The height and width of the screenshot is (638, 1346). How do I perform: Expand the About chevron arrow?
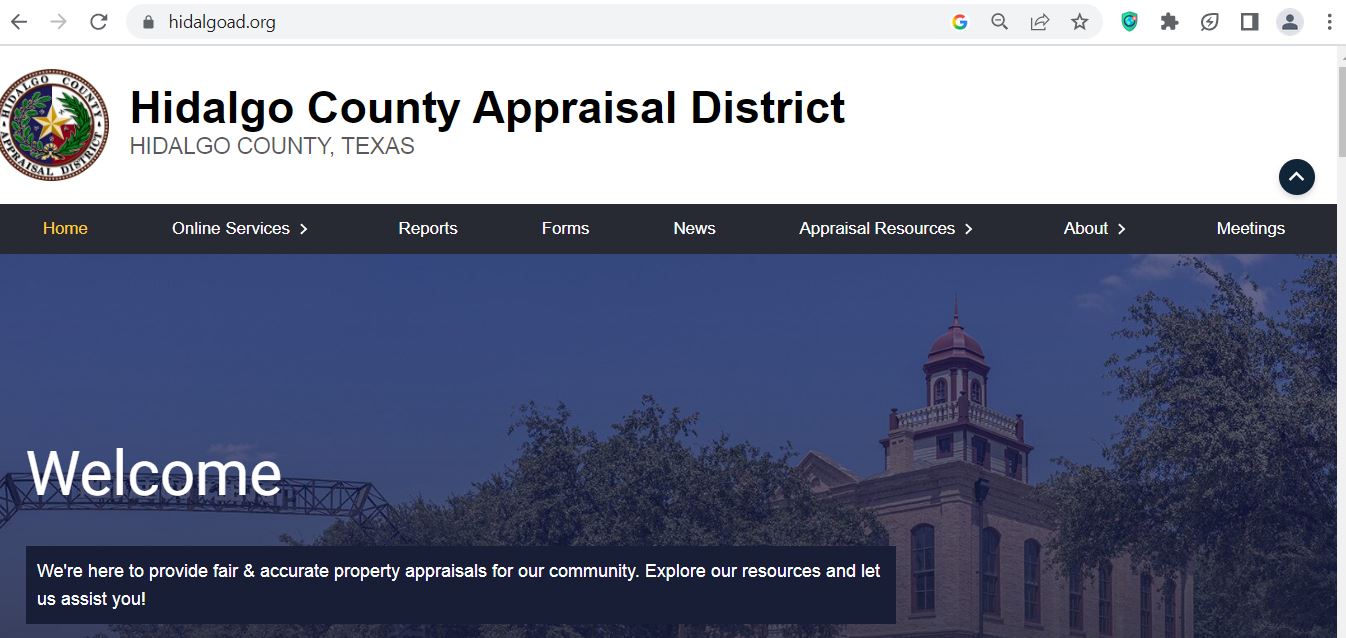point(1121,229)
